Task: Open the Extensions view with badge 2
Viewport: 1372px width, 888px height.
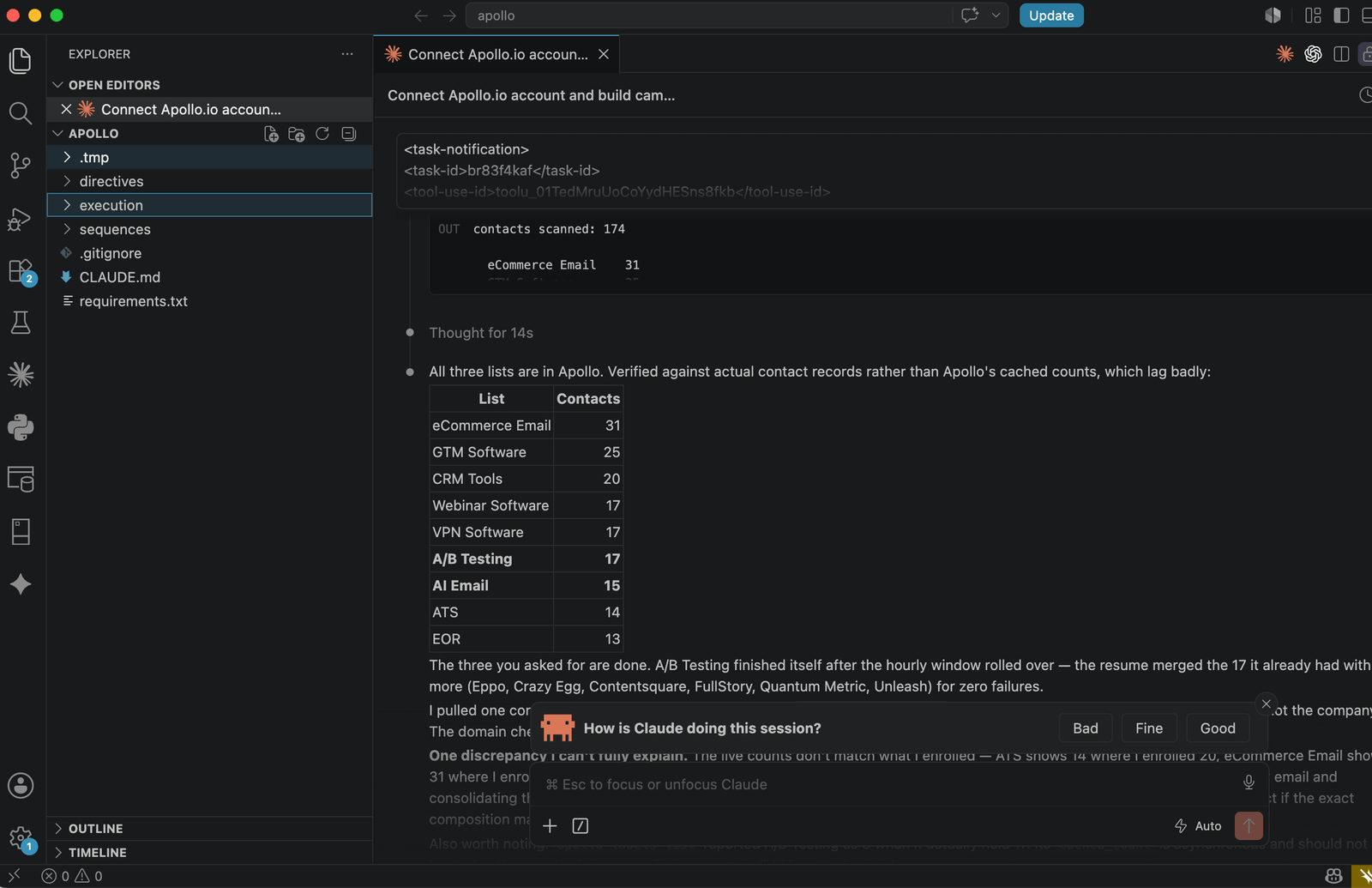Action: point(21,271)
